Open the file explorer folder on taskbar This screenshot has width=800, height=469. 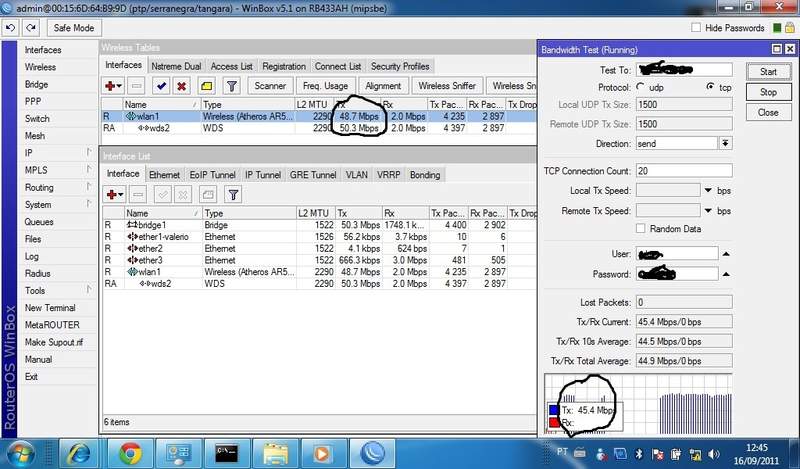pos(276,453)
